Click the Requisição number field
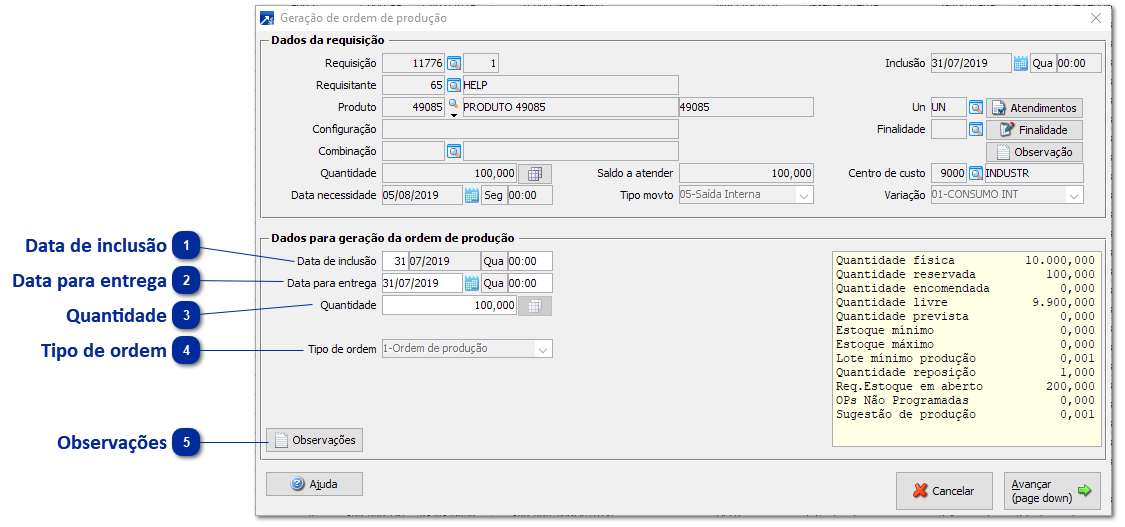 click(414, 63)
